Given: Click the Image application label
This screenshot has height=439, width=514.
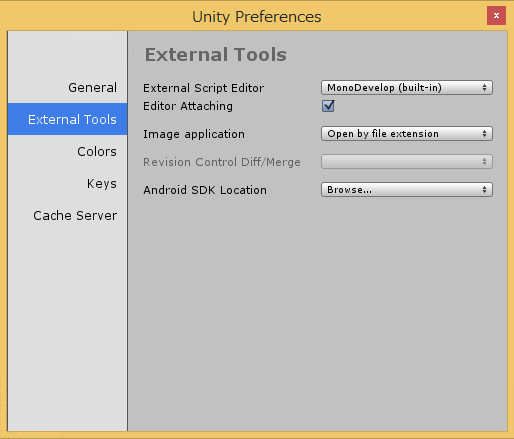Looking at the screenshot, I should [194, 134].
